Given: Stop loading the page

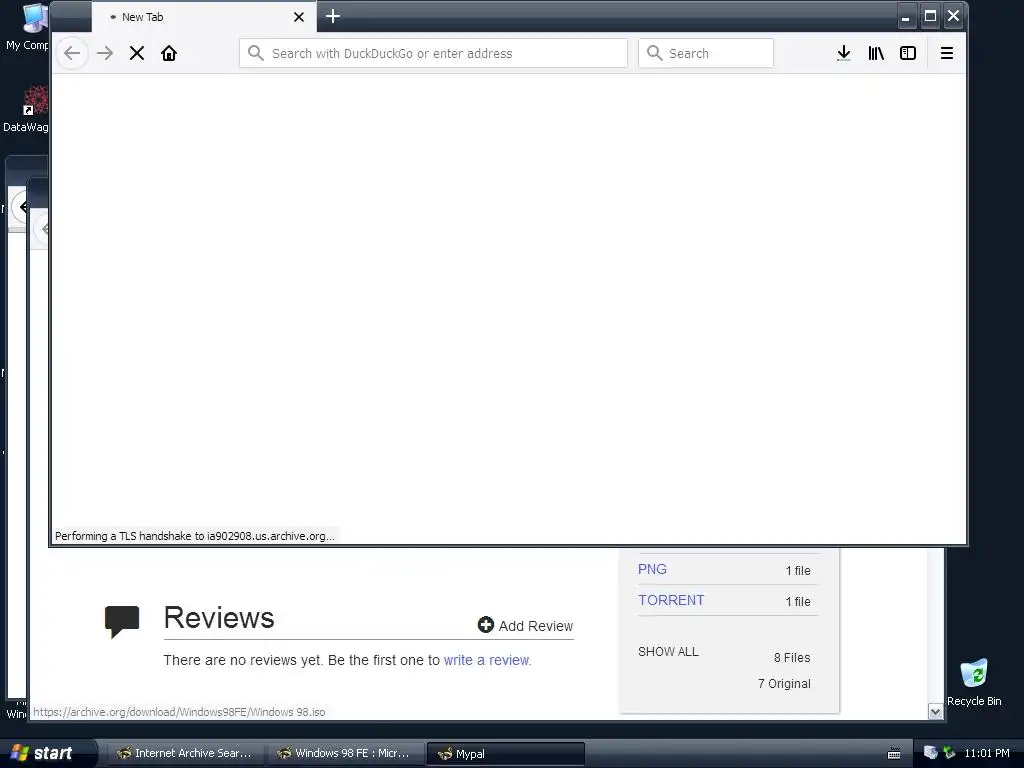Looking at the screenshot, I should point(136,53).
